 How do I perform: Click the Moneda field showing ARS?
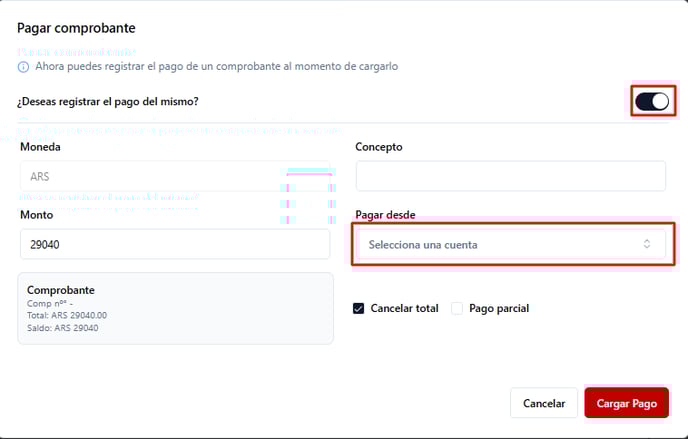click(x=174, y=176)
